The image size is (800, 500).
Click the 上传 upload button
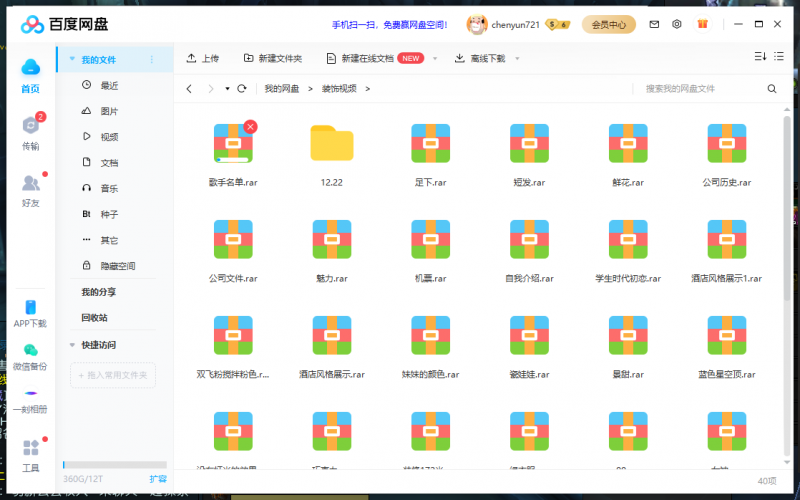click(203, 59)
